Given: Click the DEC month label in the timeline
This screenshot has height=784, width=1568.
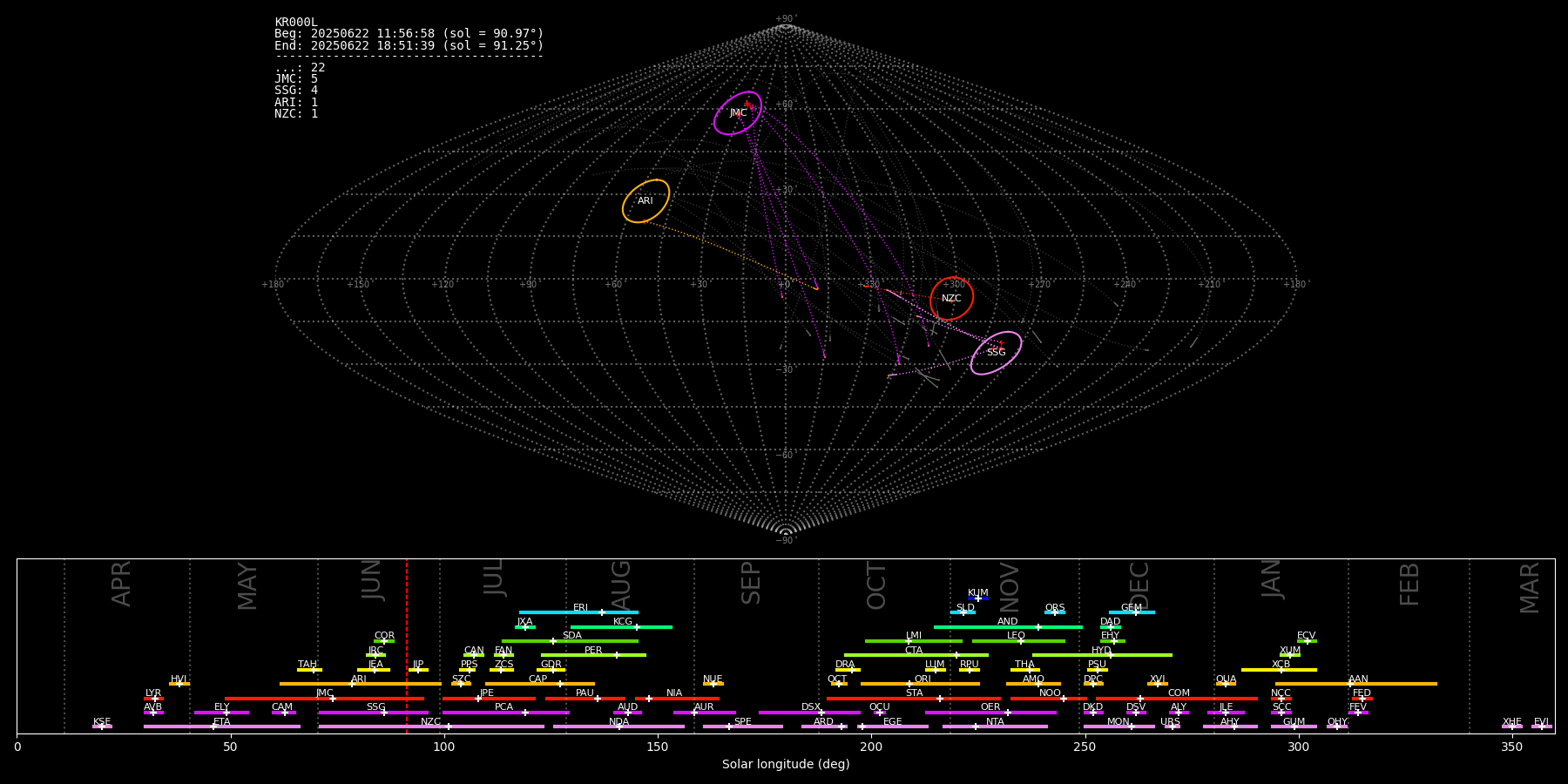Looking at the screenshot, I should pyautogui.click(x=1139, y=585).
